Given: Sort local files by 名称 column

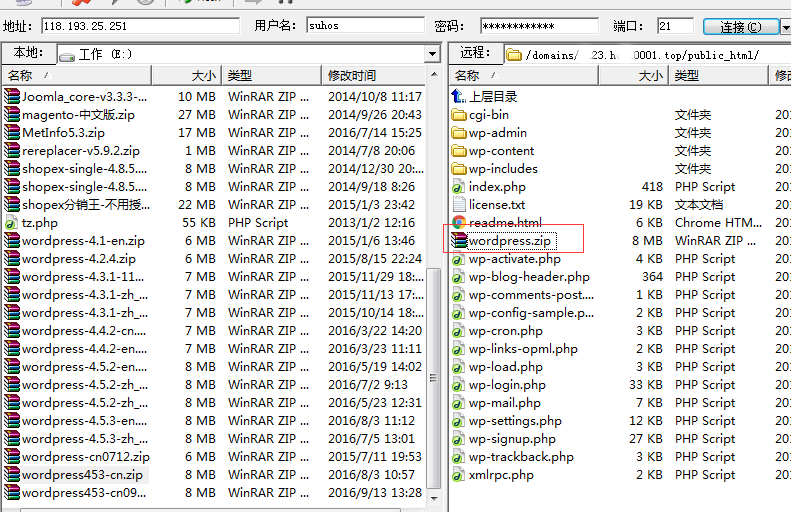Looking at the screenshot, I should pos(77,76).
